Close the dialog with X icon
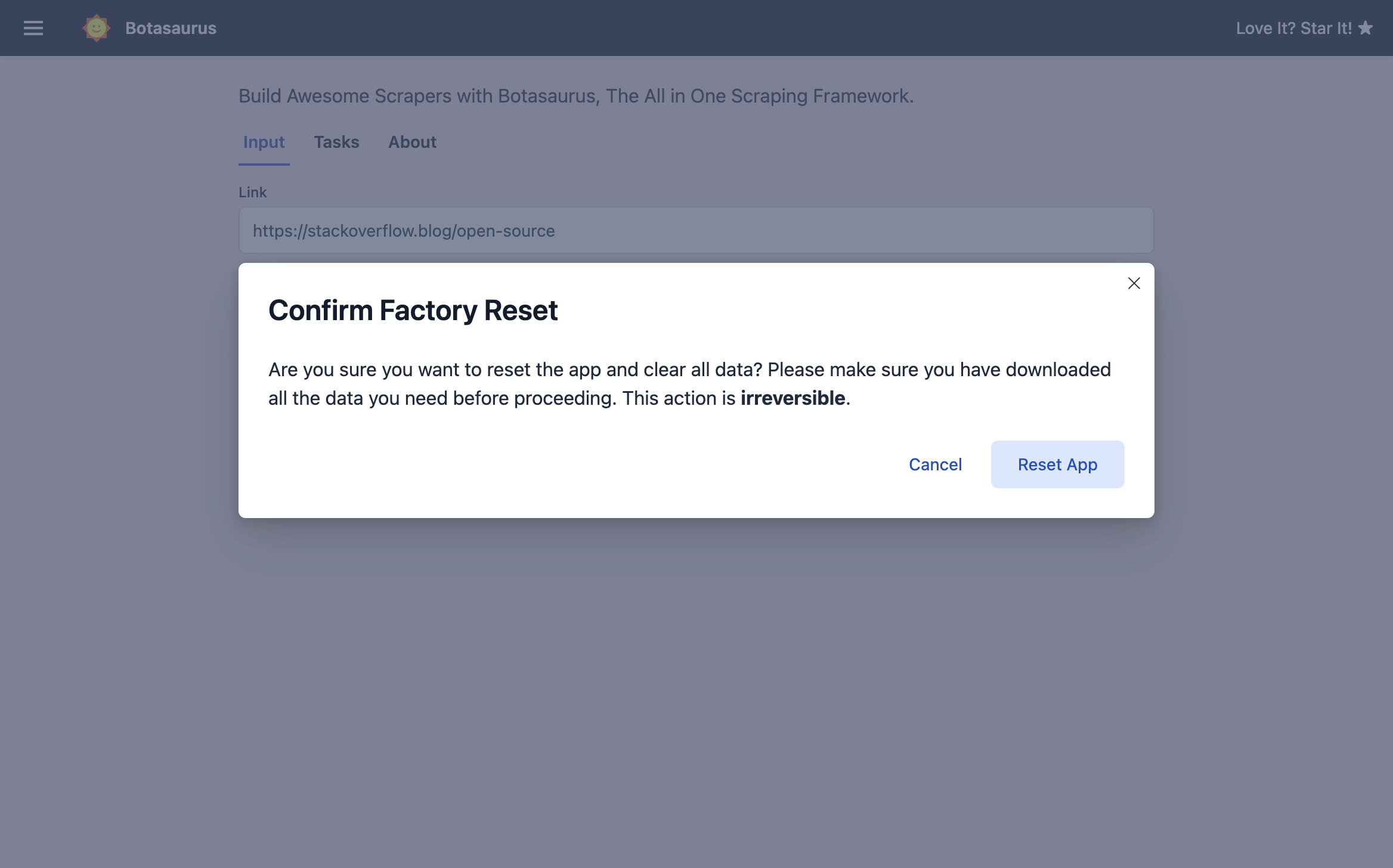Image resolution: width=1393 pixels, height=868 pixels. (1134, 283)
